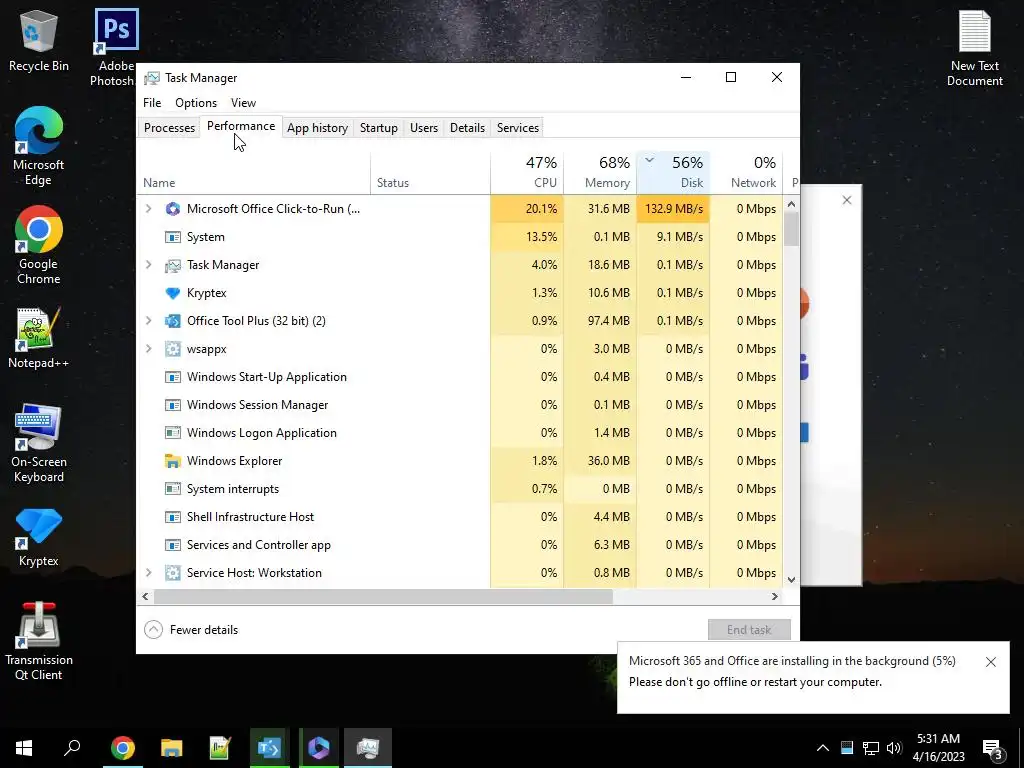Expand Service Host: Workstation group

pos(148,573)
